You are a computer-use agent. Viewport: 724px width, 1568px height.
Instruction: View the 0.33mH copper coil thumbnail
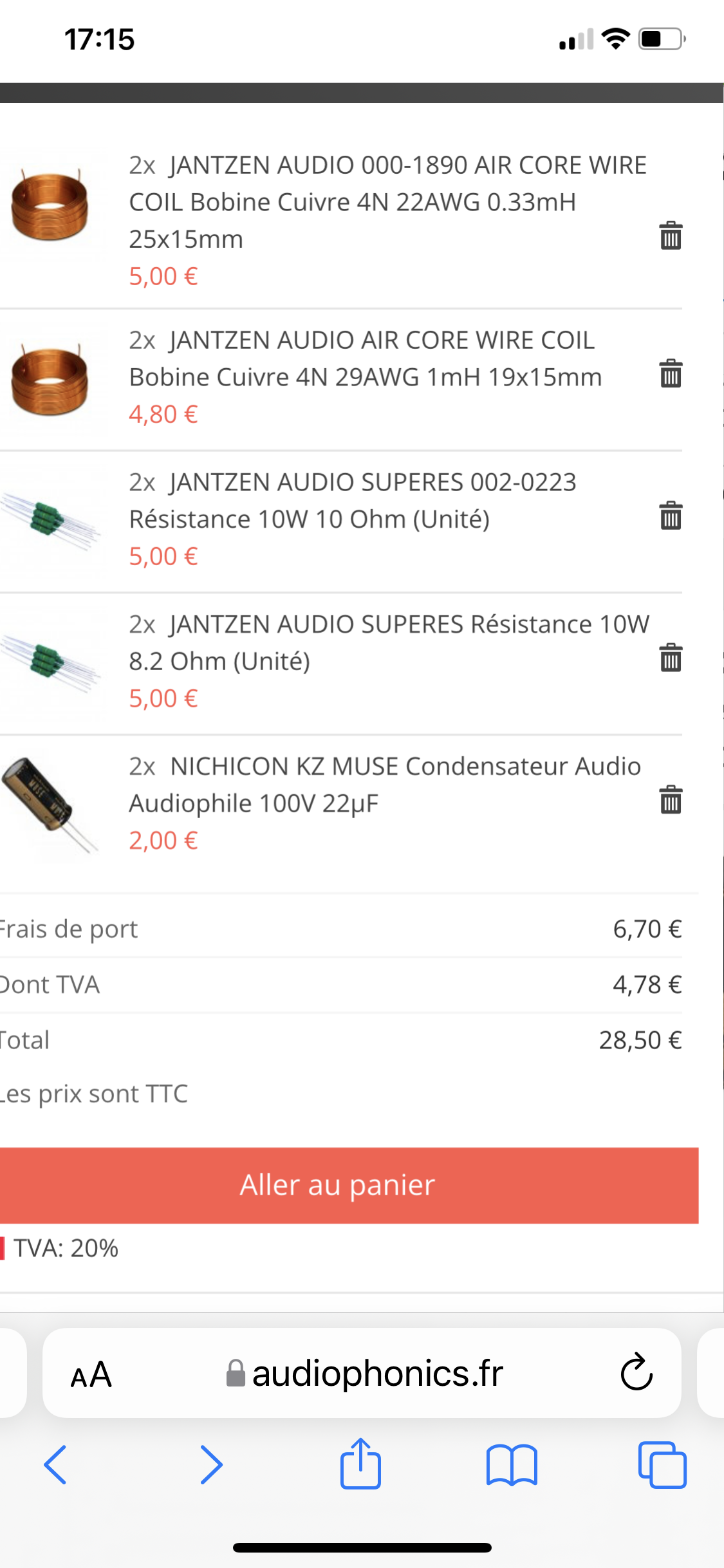tap(50, 205)
